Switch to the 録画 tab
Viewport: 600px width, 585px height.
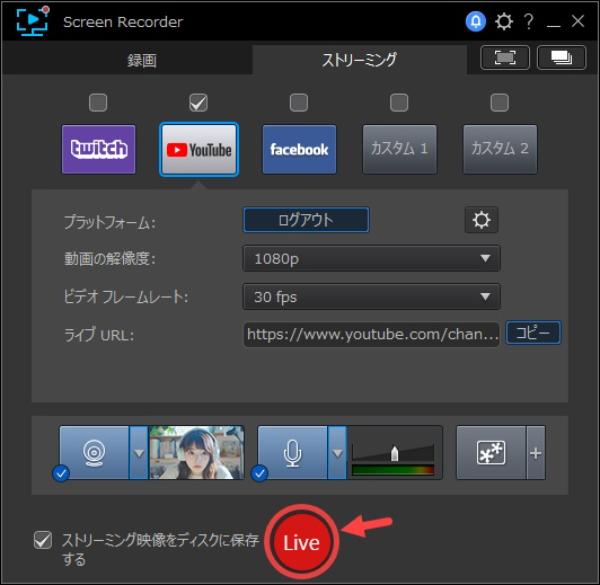click(127, 60)
